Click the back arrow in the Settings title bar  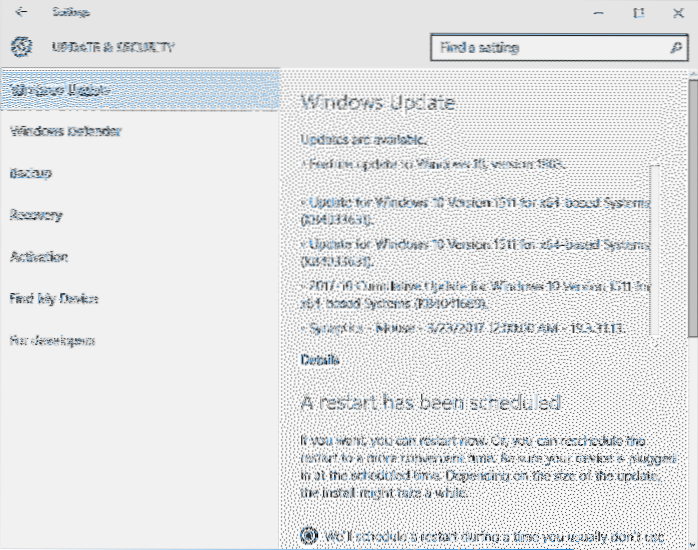coord(21,13)
